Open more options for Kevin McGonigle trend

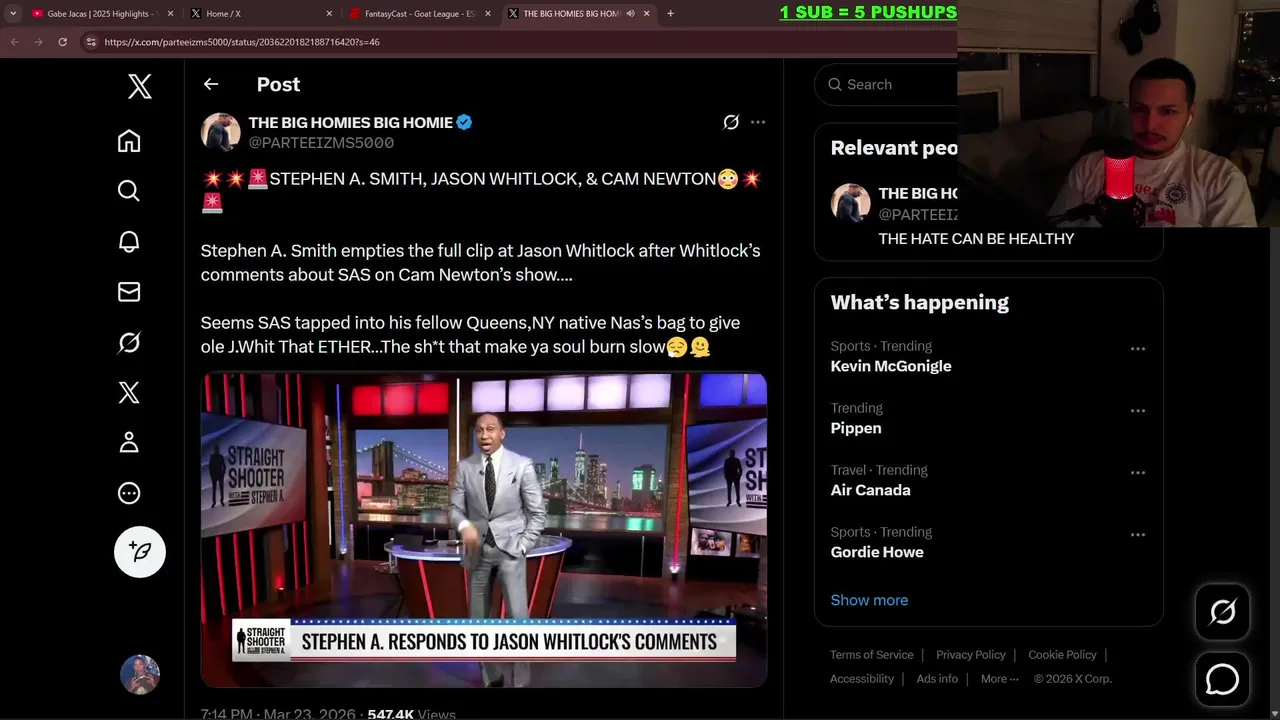1138,349
